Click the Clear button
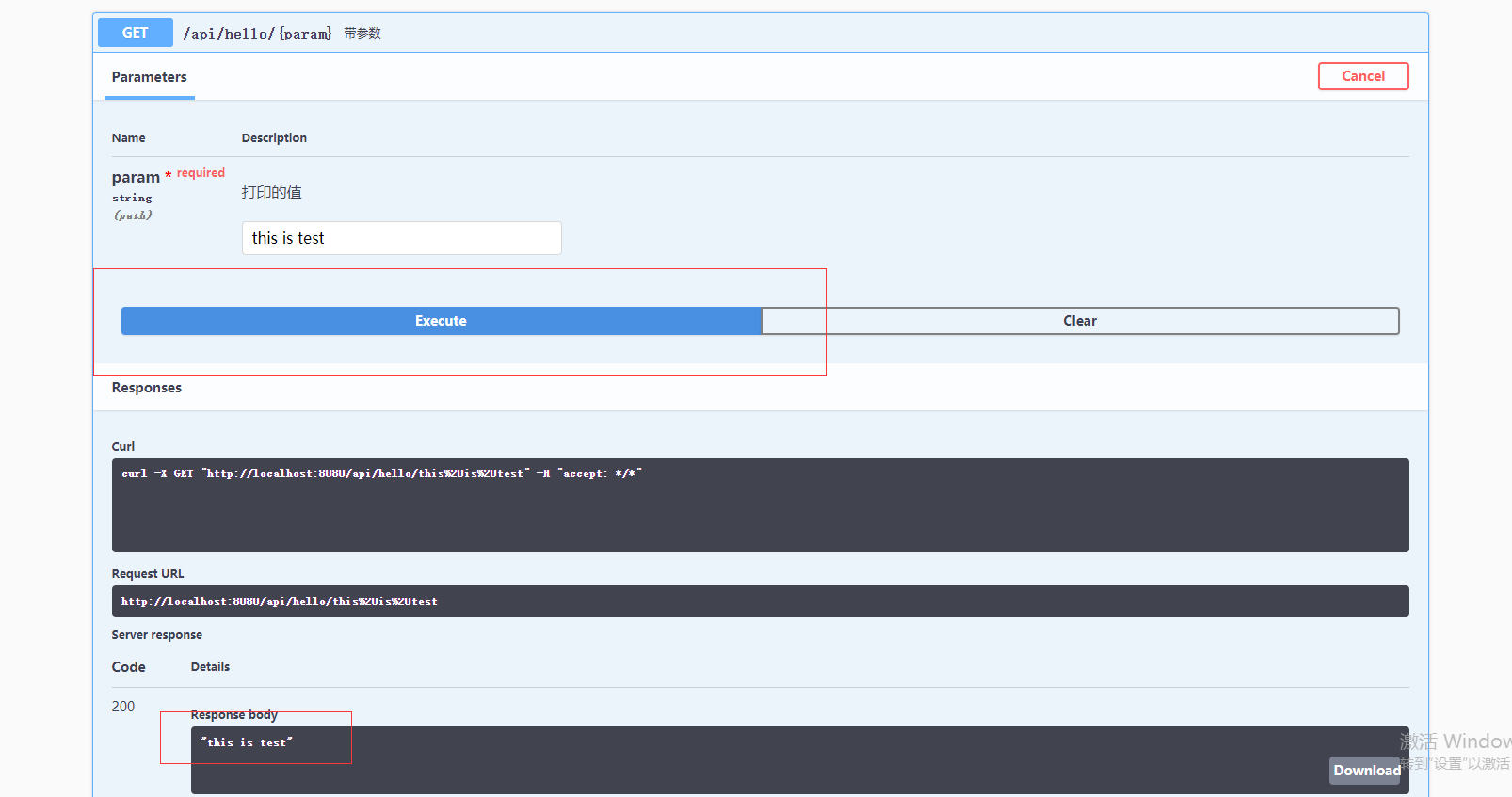The image size is (1512, 797). [1080, 321]
